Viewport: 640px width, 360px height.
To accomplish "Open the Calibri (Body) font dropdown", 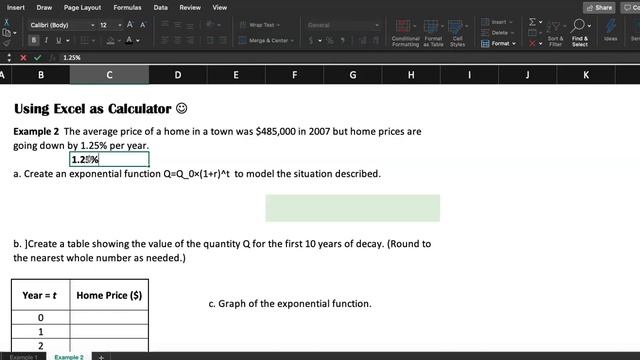I will pos(93,25).
